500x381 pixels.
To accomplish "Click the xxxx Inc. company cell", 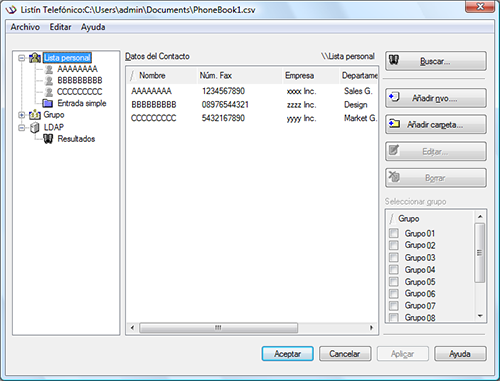I will coord(301,91).
